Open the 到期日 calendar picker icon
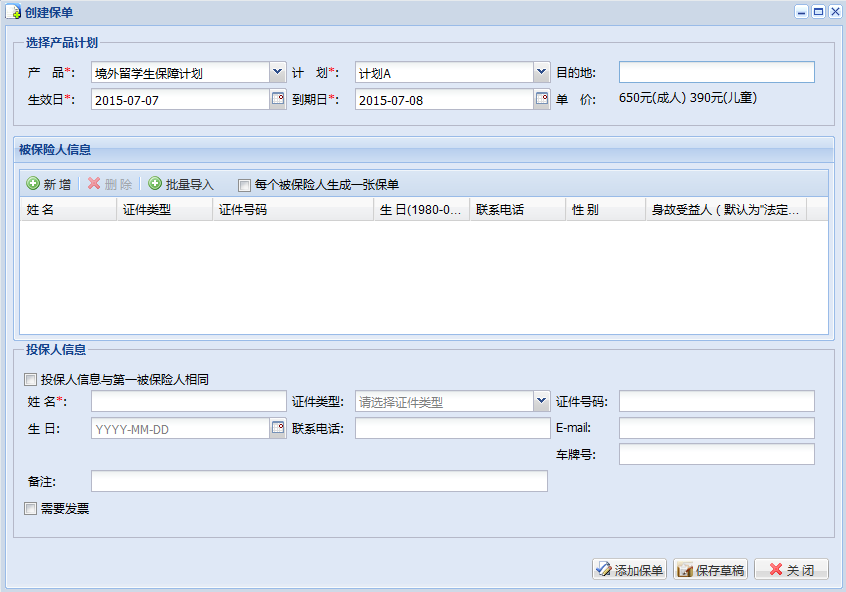Screen dimensions: 846x592 (542, 99)
